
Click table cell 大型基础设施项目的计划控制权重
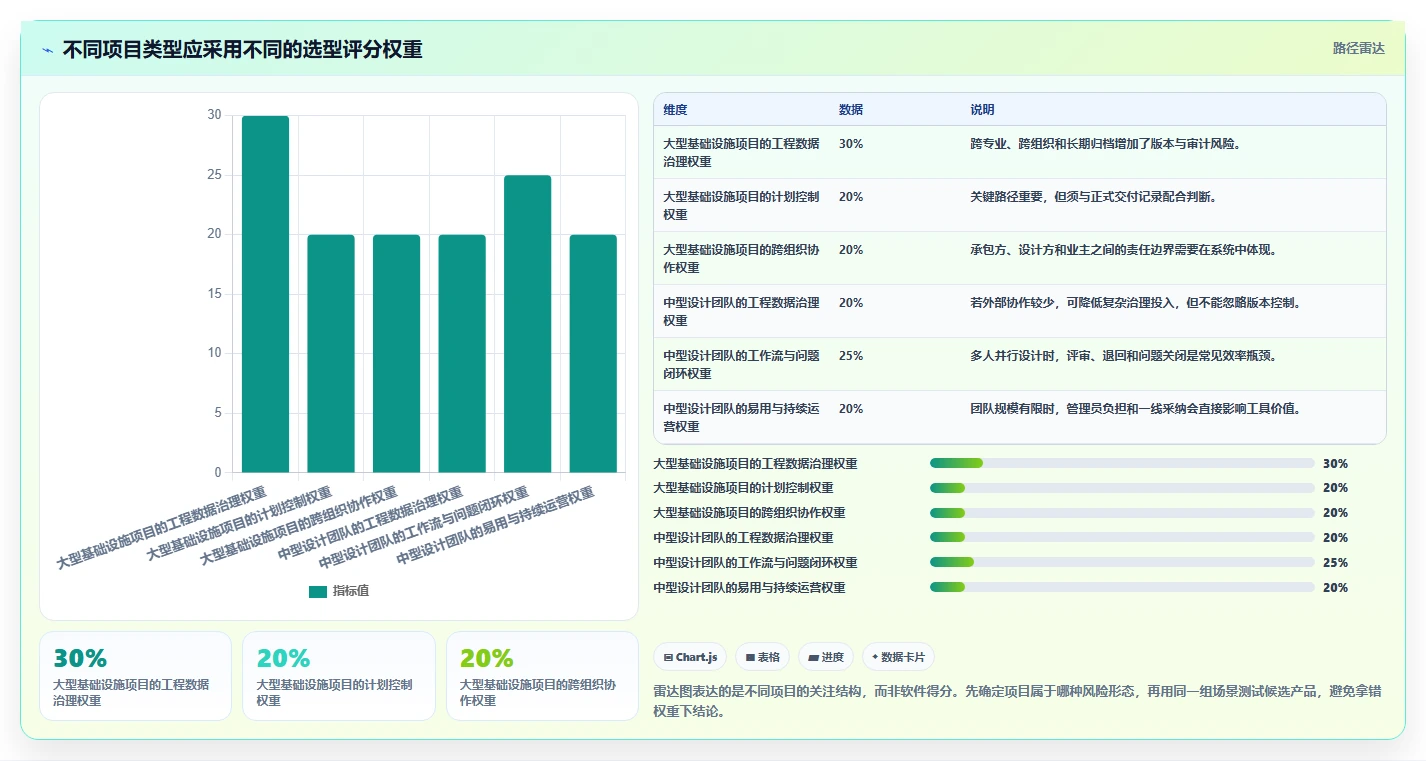click(x=741, y=205)
